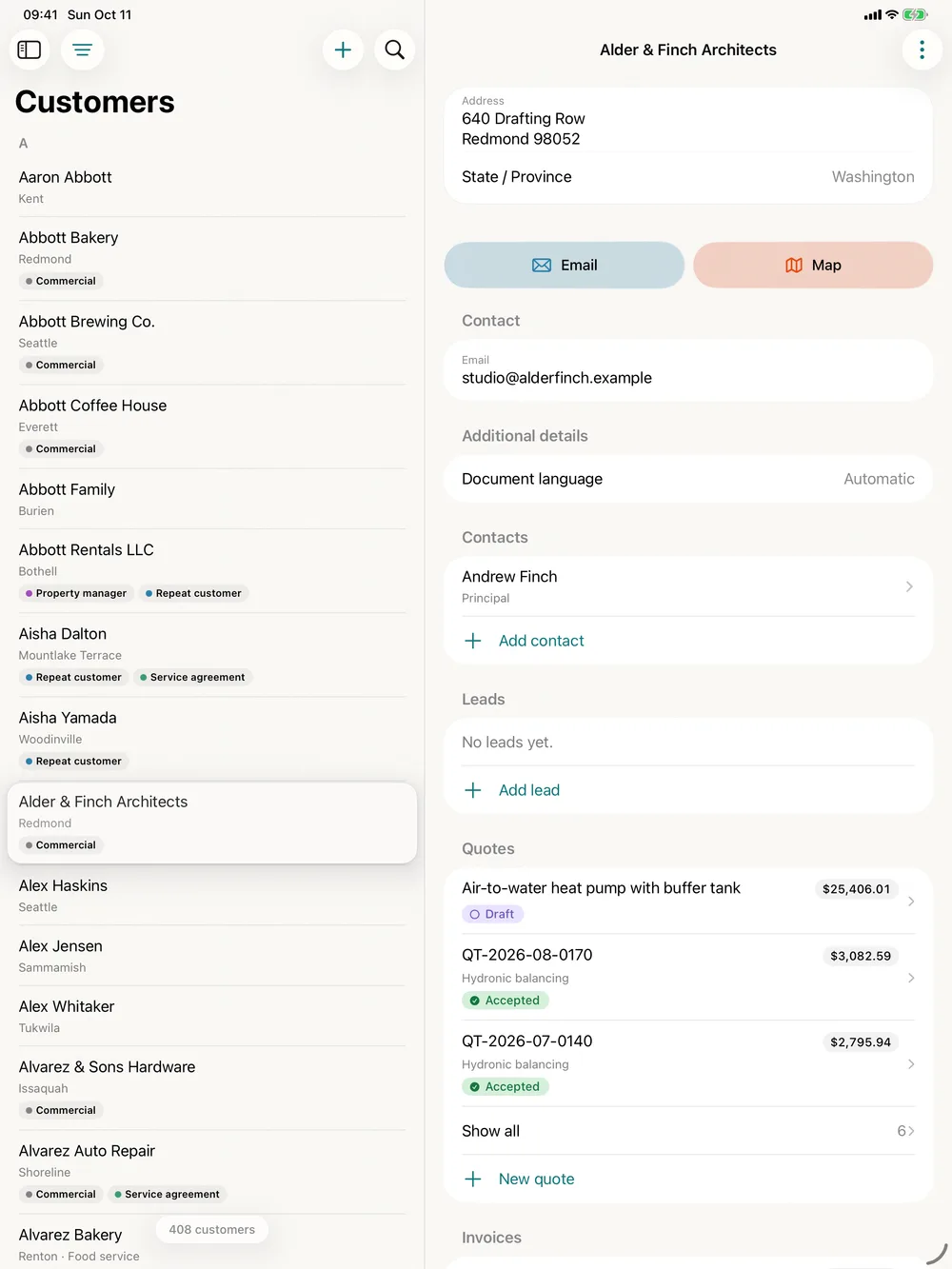This screenshot has height=1269, width=952.
Task: Click the Invoices section heading
Action: tap(491, 1238)
